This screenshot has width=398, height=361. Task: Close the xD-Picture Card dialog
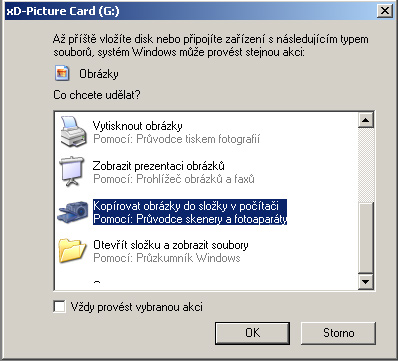(x=385, y=11)
